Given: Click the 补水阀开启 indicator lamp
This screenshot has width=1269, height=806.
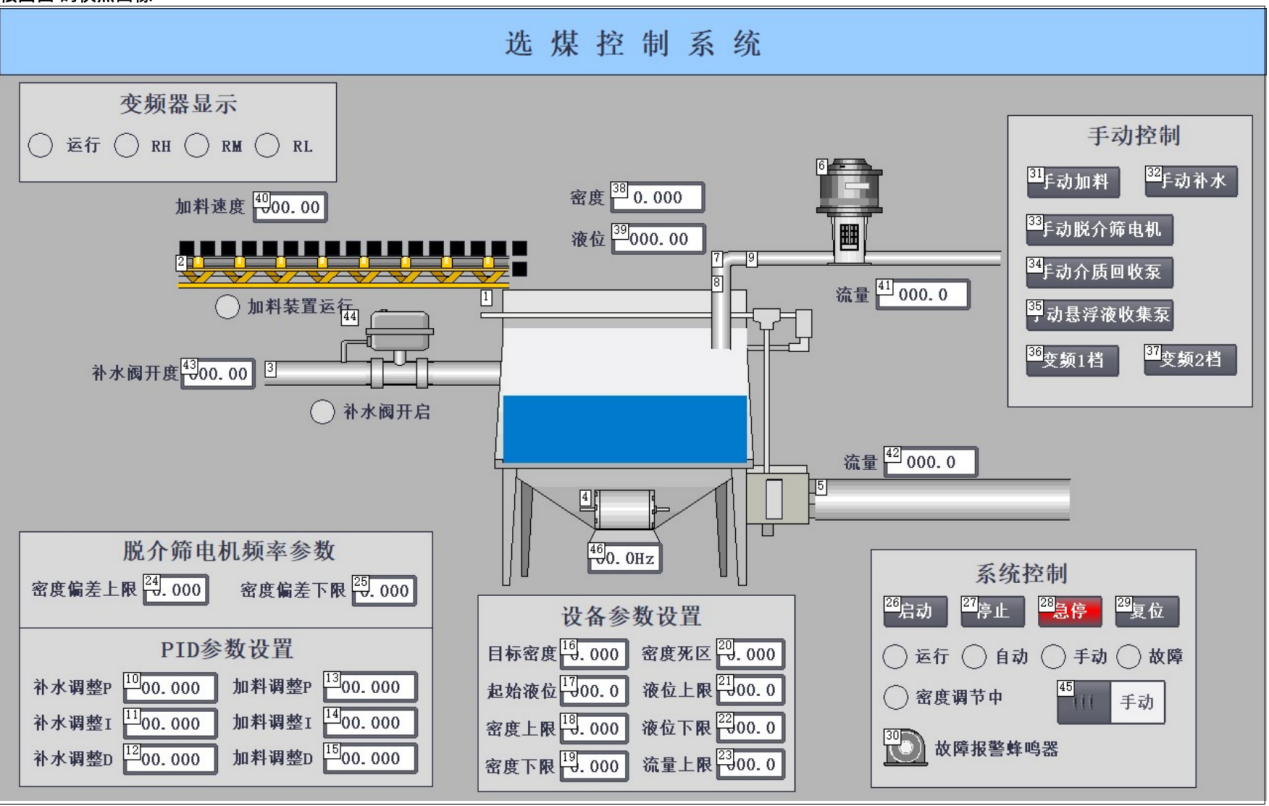Looking at the screenshot, I should click(322, 412).
